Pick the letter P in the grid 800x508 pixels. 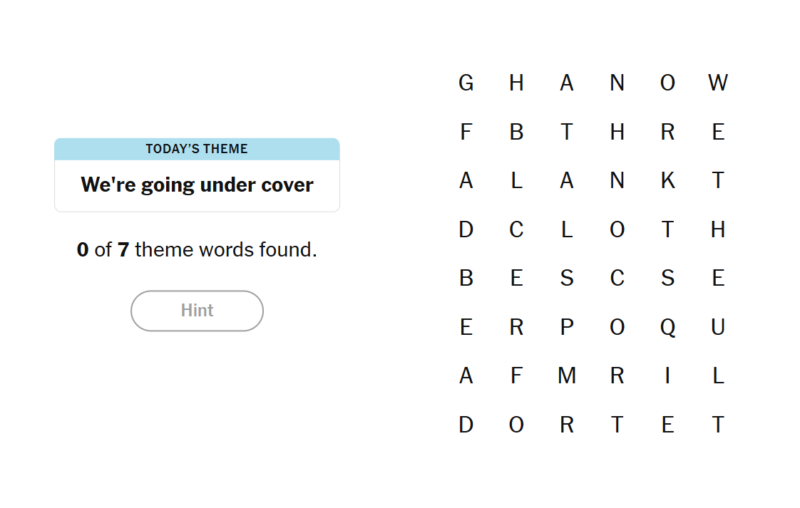pos(567,327)
